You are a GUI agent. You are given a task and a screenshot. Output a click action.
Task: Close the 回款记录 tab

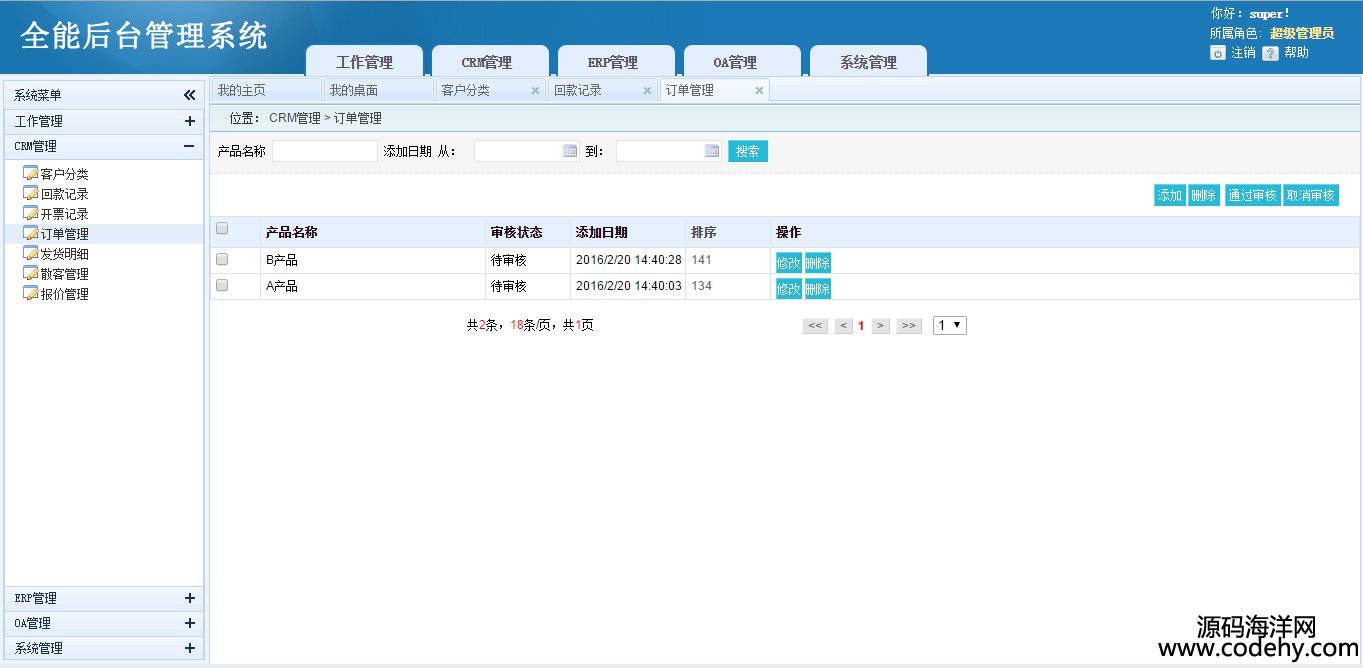coord(647,90)
